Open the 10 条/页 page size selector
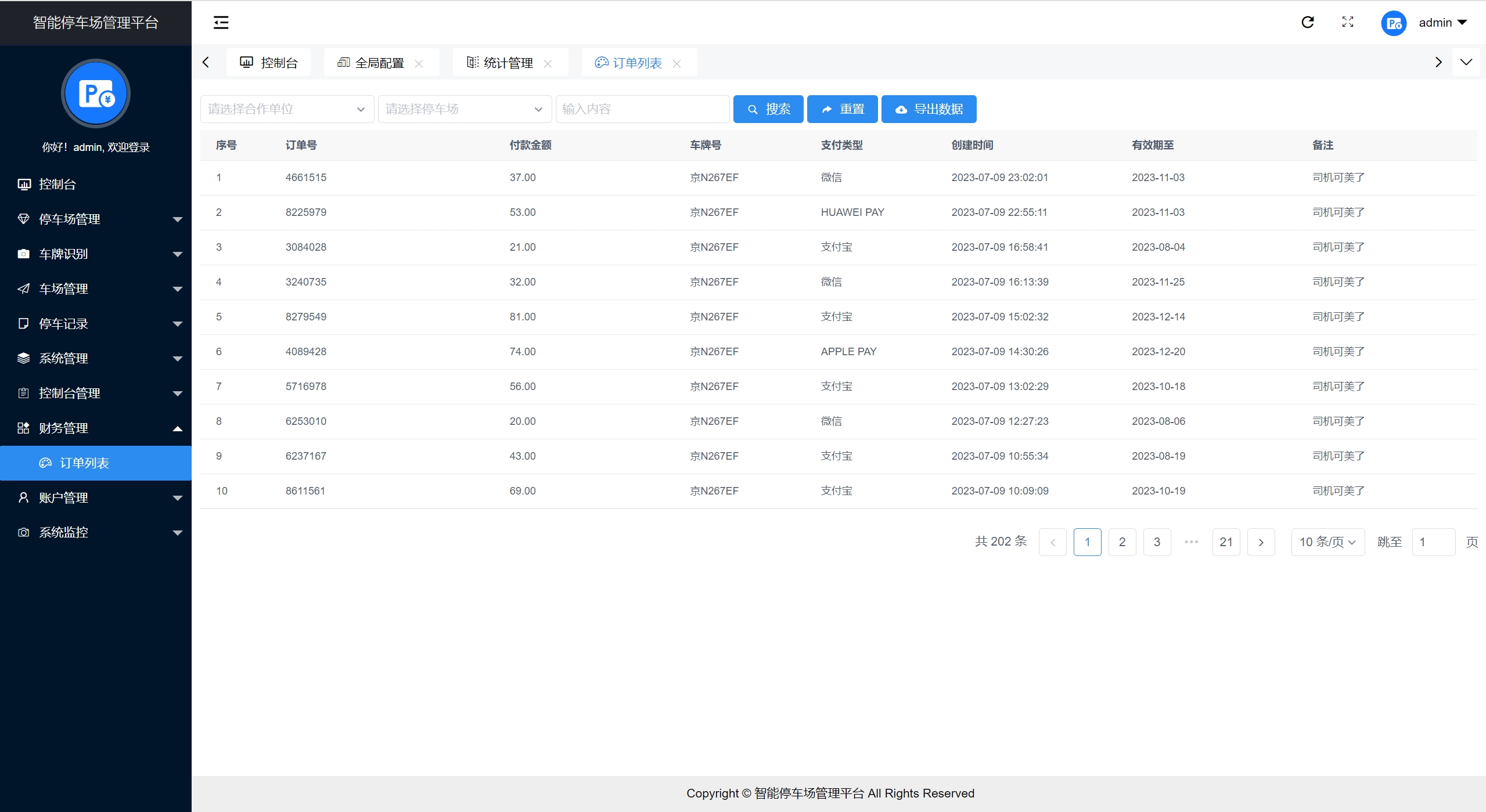Image resolution: width=1486 pixels, height=812 pixels. tap(1327, 542)
